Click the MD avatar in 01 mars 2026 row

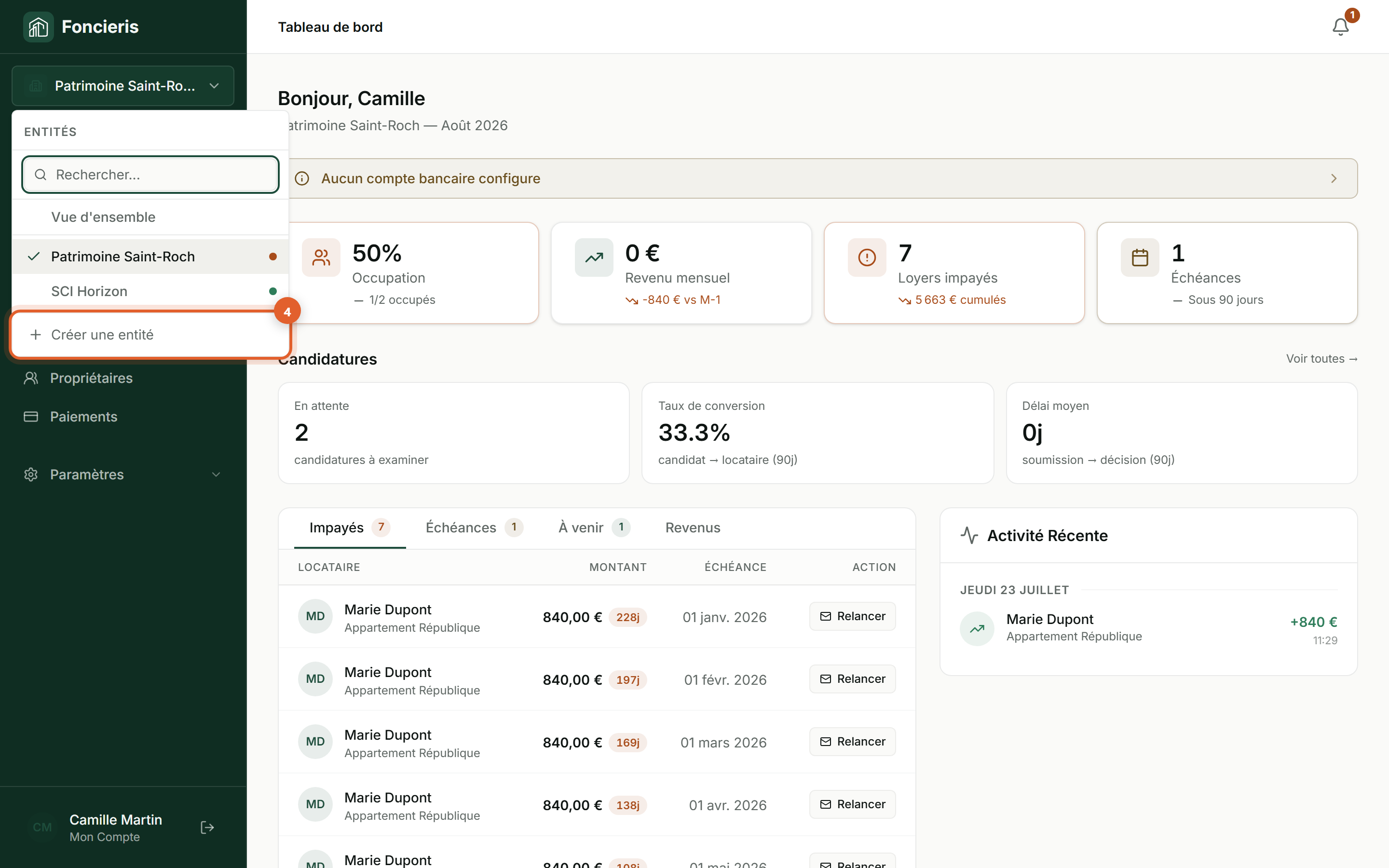pyautogui.click(x=315, y=741)
